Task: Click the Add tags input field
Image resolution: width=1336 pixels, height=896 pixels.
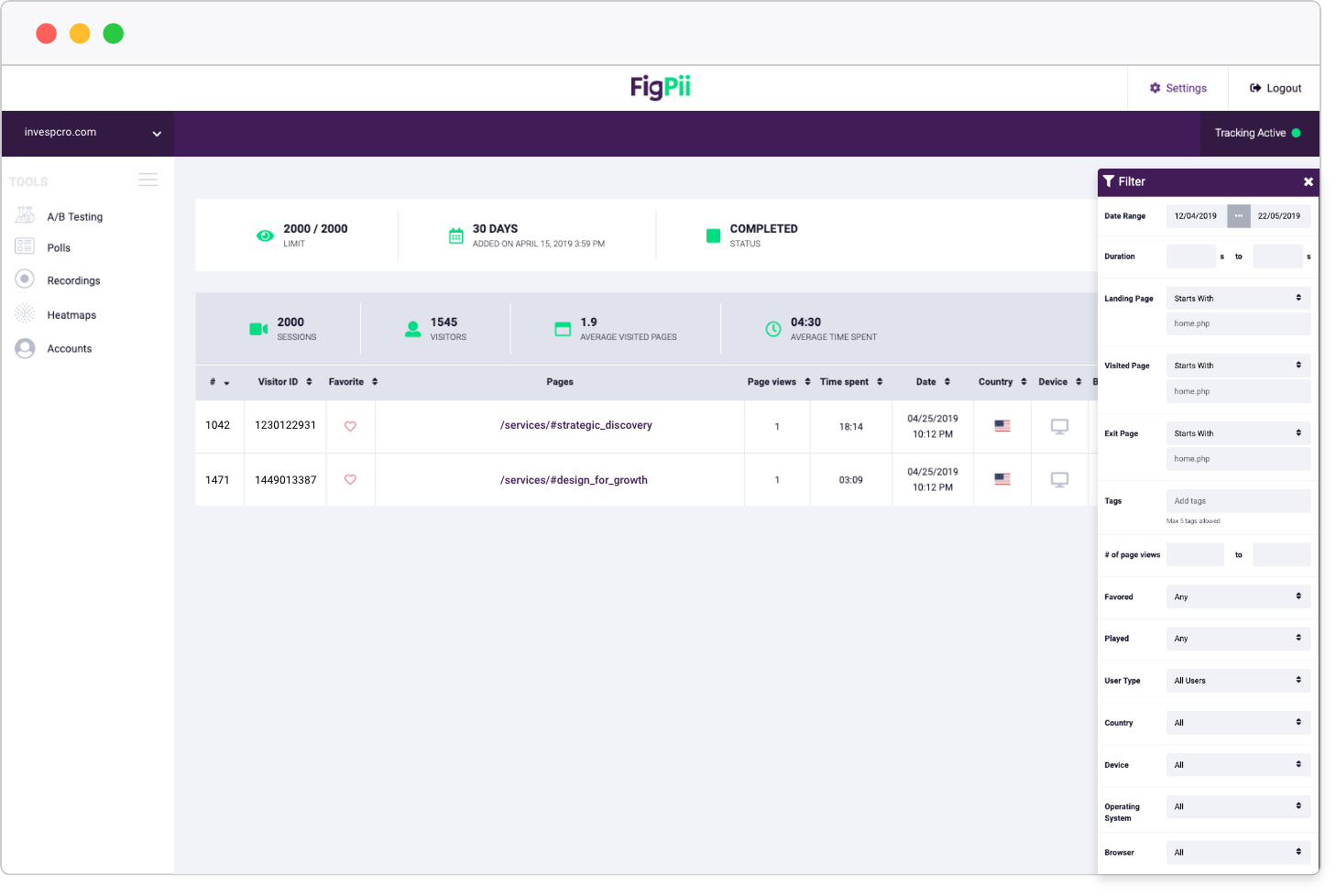Action: point(1238,501)
